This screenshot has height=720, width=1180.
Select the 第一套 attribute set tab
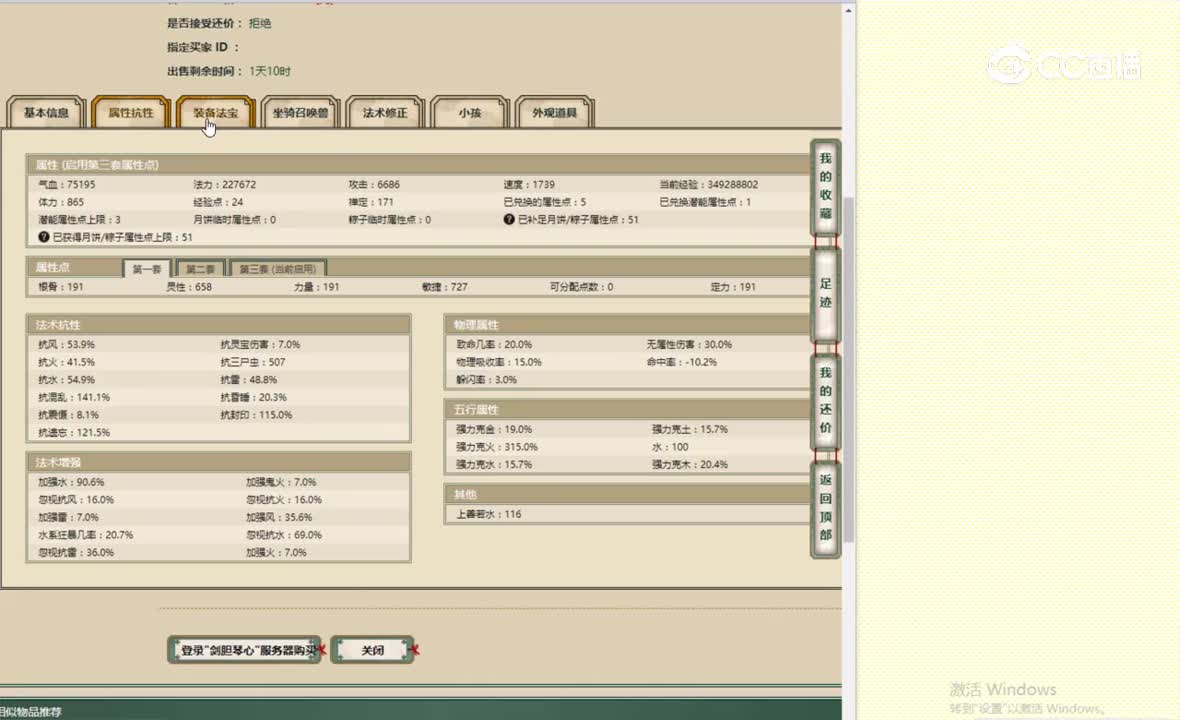click(147, 269)
